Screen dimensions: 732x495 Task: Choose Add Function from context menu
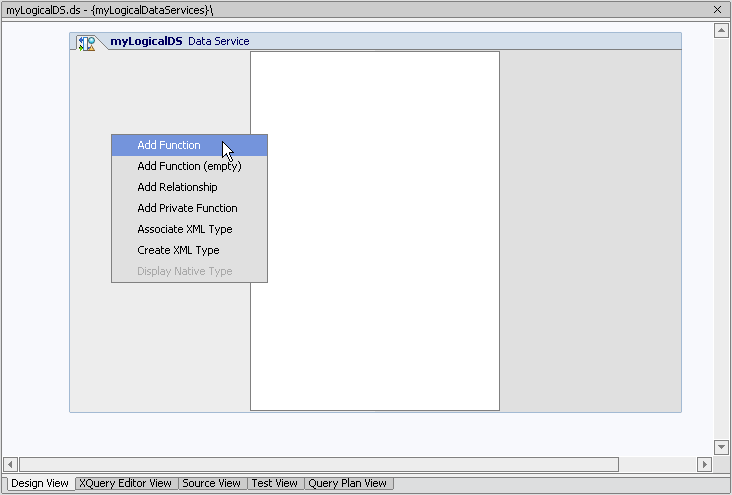(189, 145)
